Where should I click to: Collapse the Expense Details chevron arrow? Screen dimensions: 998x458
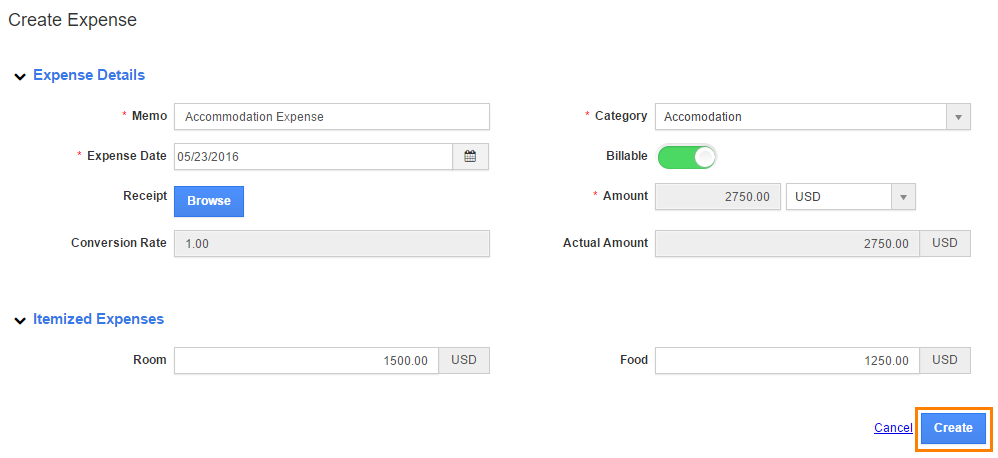coord(20,76)
